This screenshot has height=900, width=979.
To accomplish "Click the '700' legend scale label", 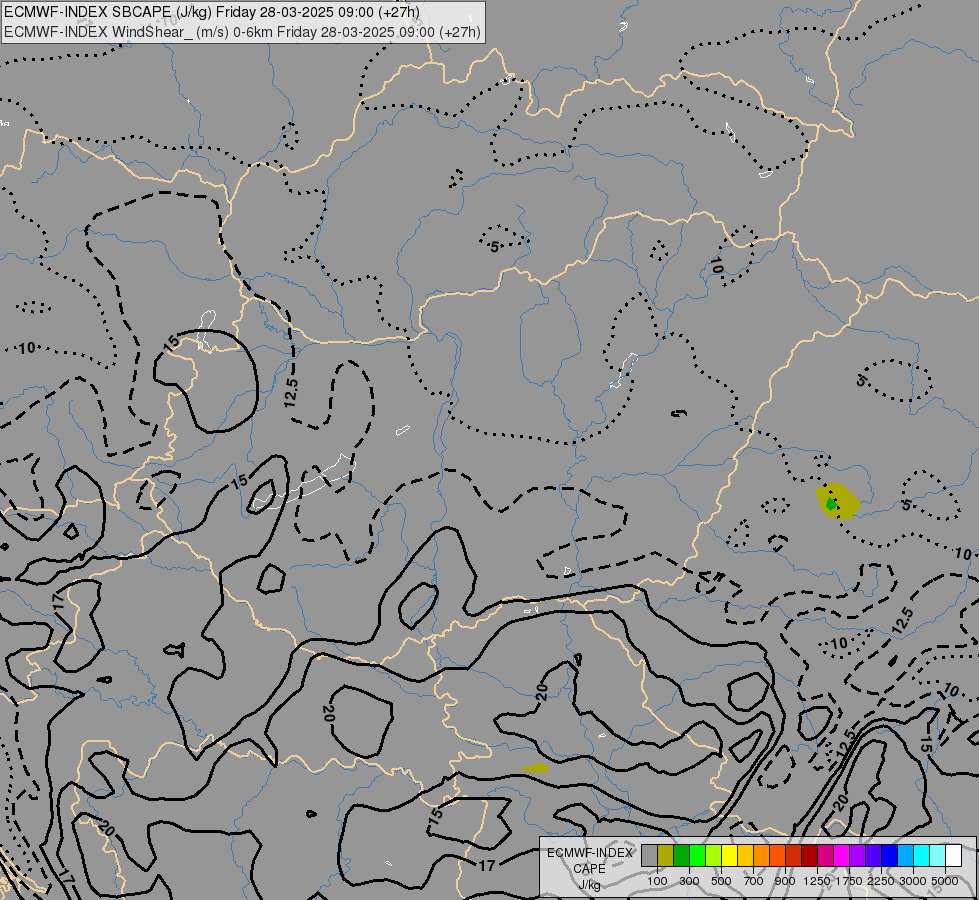I will click(754, 881).
